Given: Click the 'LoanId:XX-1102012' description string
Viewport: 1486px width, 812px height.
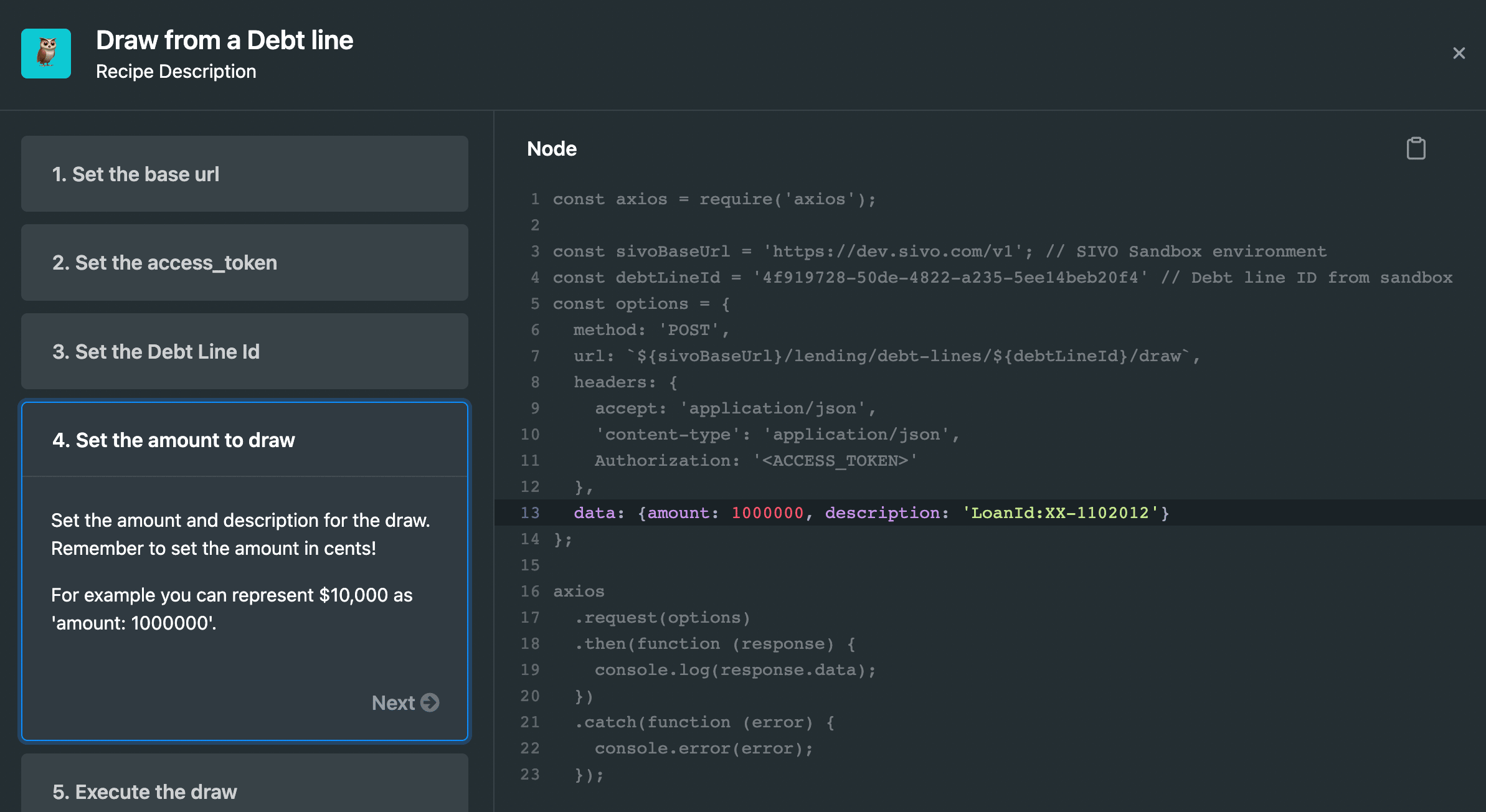Looking at the screenshot, I should tap(1061, 513).
